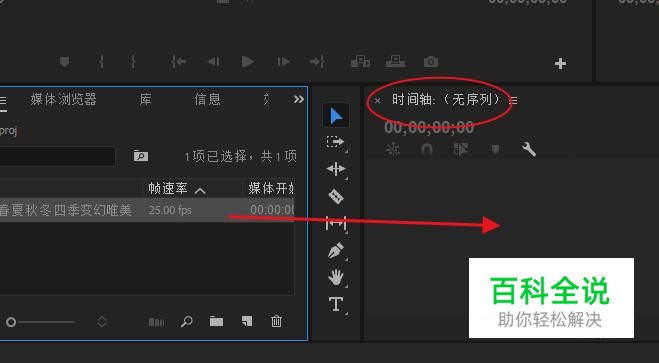Expand the hidden panel tabs chevron
Screen dimensions: 659x363
tap(299, 99)
